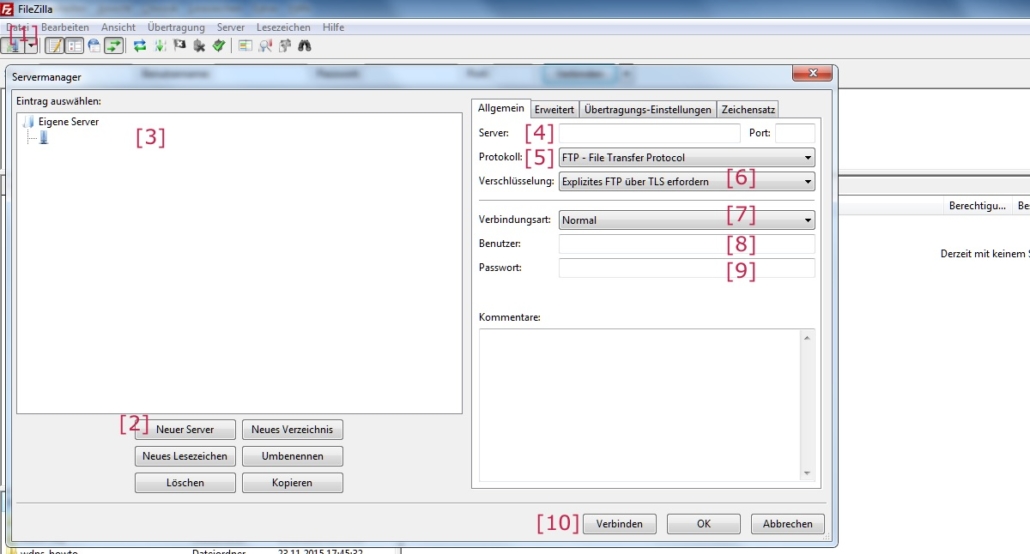1030x554 pixels.
Task: Click the binoculars file search icon
Action: tap(305, 46)
